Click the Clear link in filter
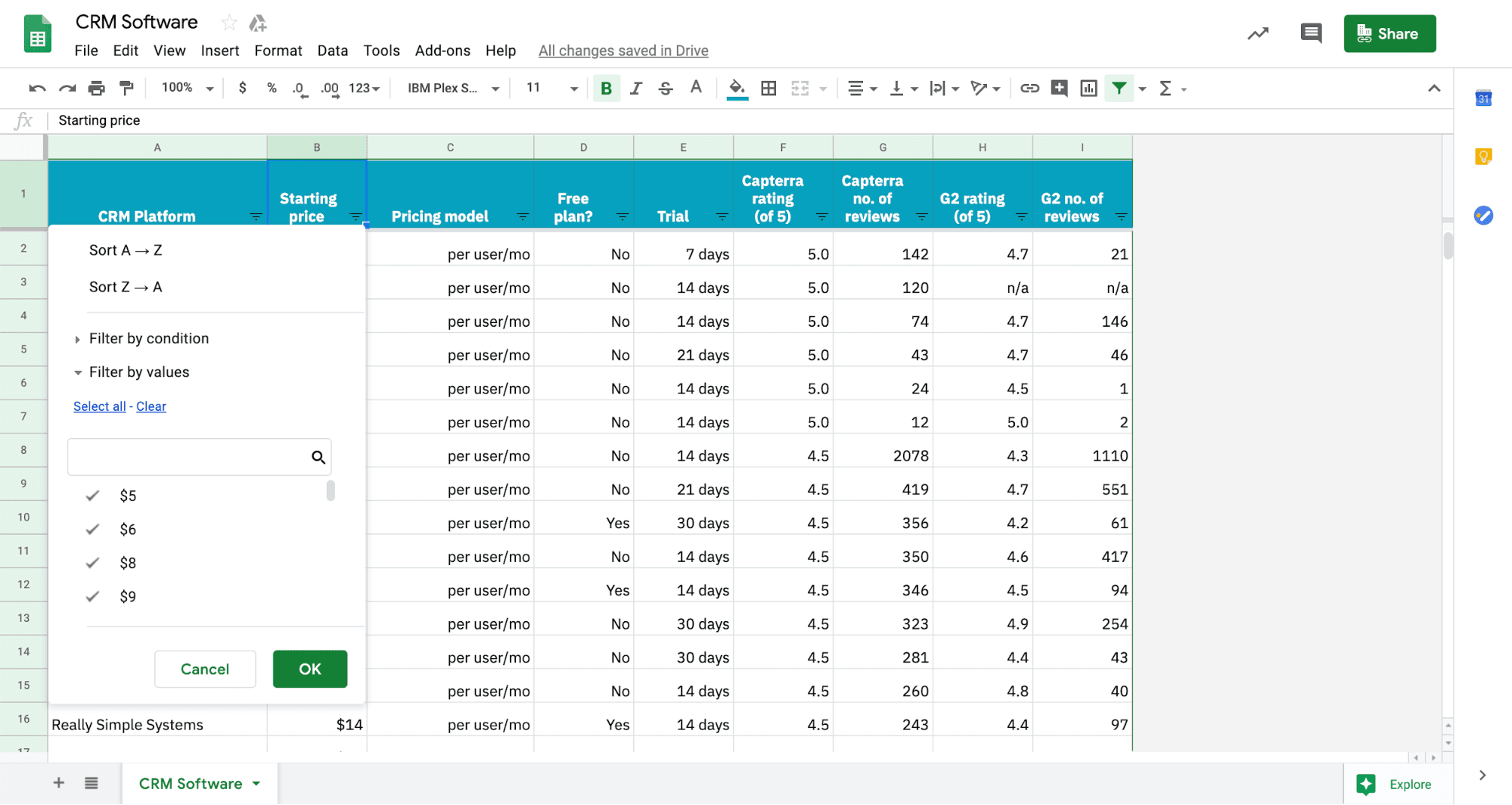 pos(151,406)
